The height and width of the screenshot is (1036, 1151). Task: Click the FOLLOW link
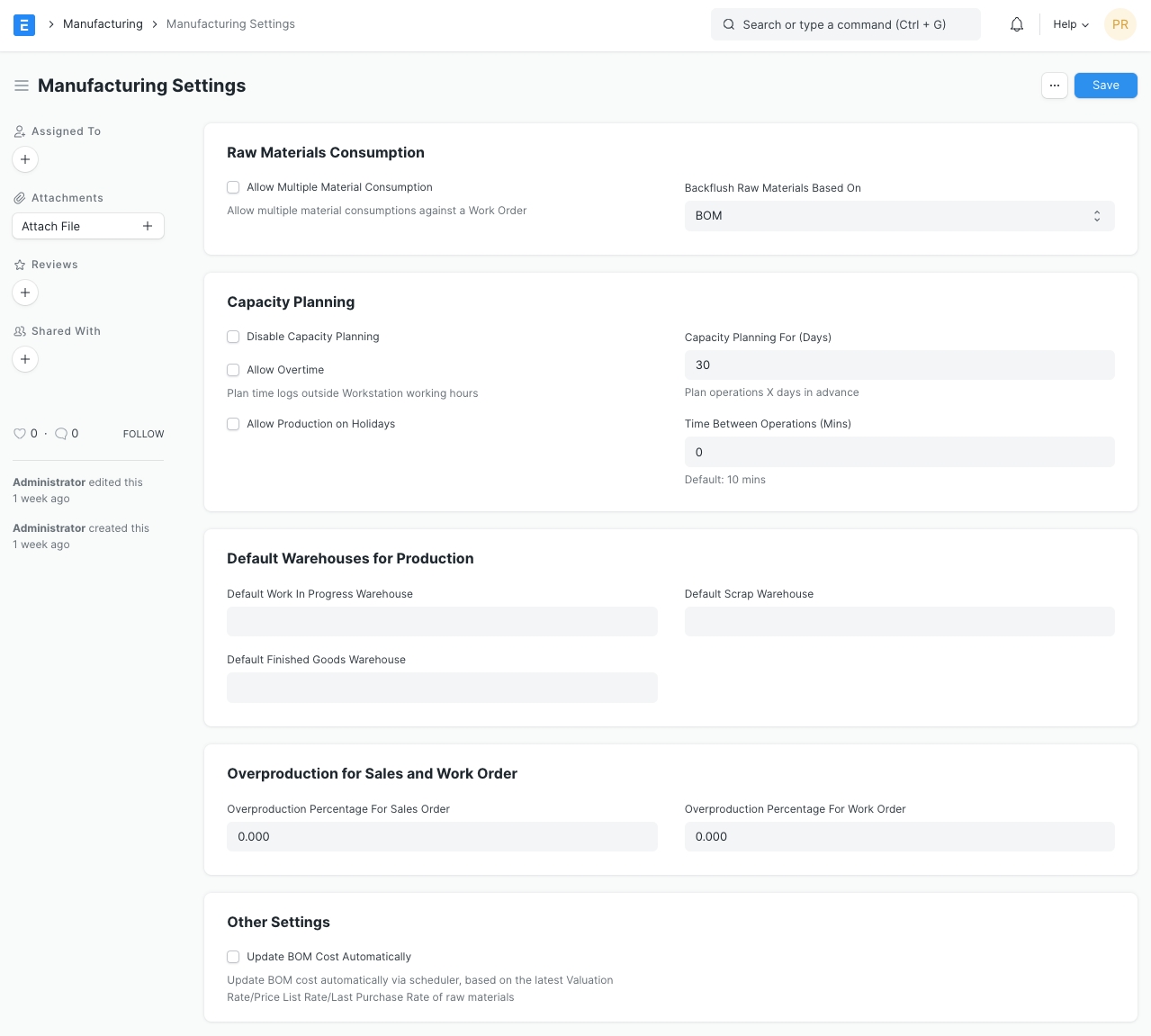(x=143, y=434)
